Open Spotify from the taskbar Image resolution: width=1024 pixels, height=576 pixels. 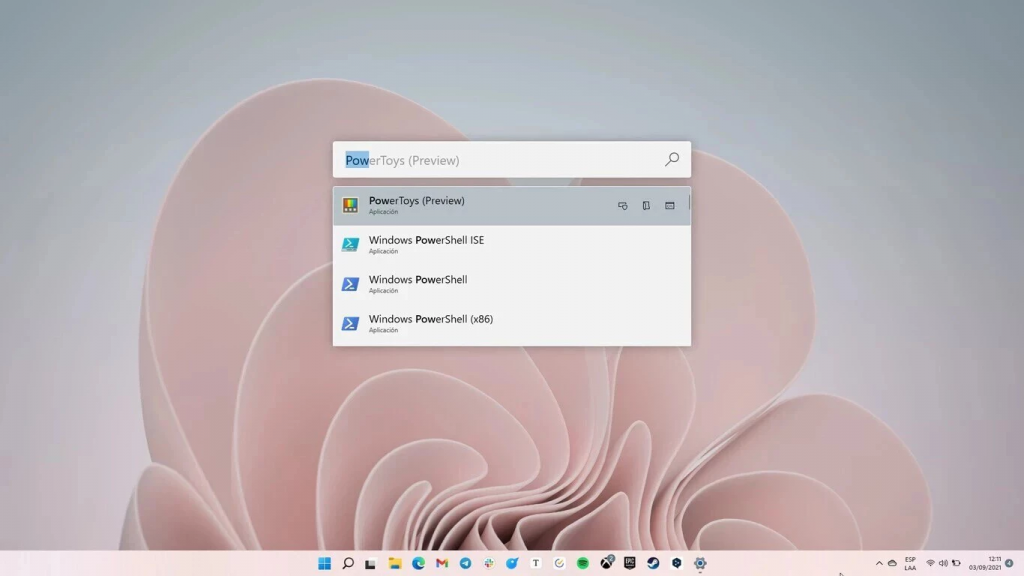tap(583, 563)
